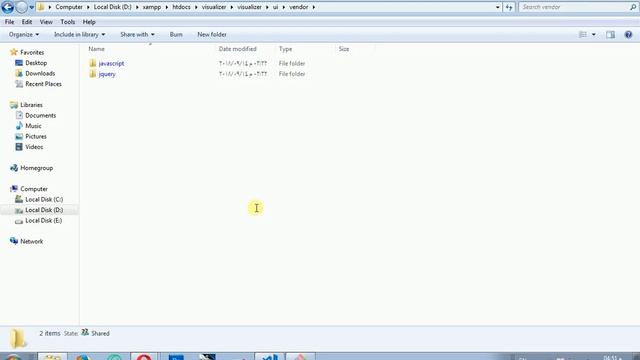Open Local Disk (E:) in sidebar
Image resolution: width=640 pixels, height=360 pixels.
(44, 221)
